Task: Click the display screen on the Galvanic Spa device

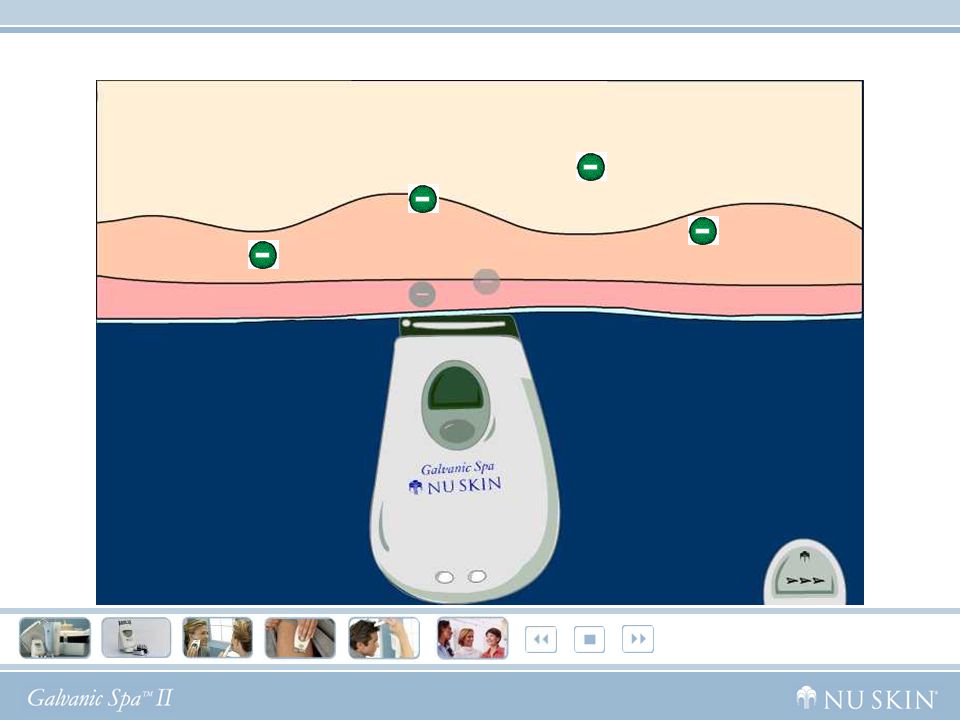Action: [x=456, y=387]
